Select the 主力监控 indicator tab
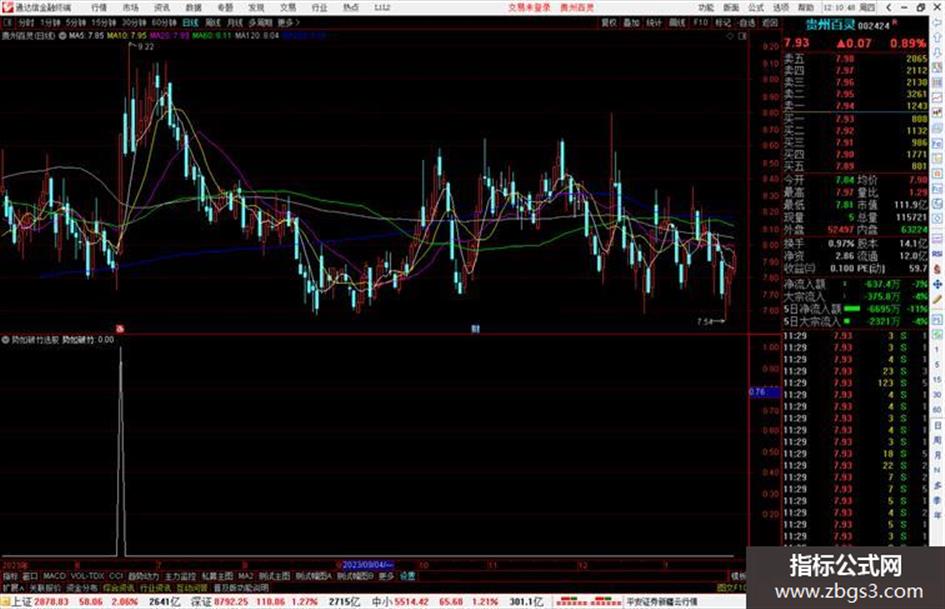Viewport: 945px width, 609px height. coord(180,576)
